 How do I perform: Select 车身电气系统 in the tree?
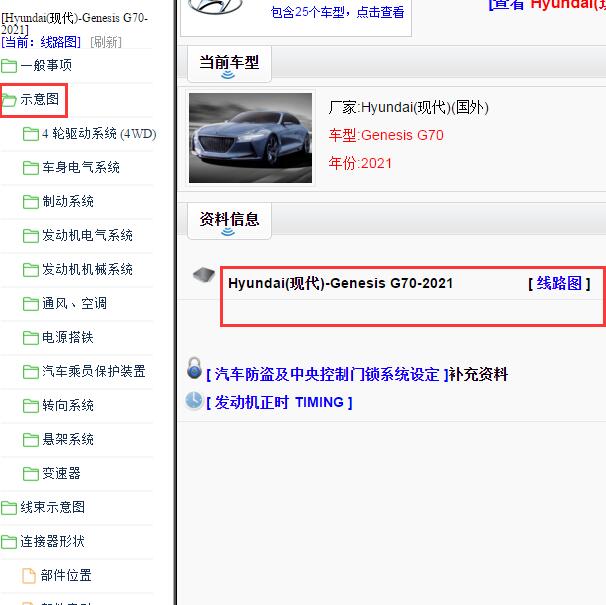[x=81, y=167]
